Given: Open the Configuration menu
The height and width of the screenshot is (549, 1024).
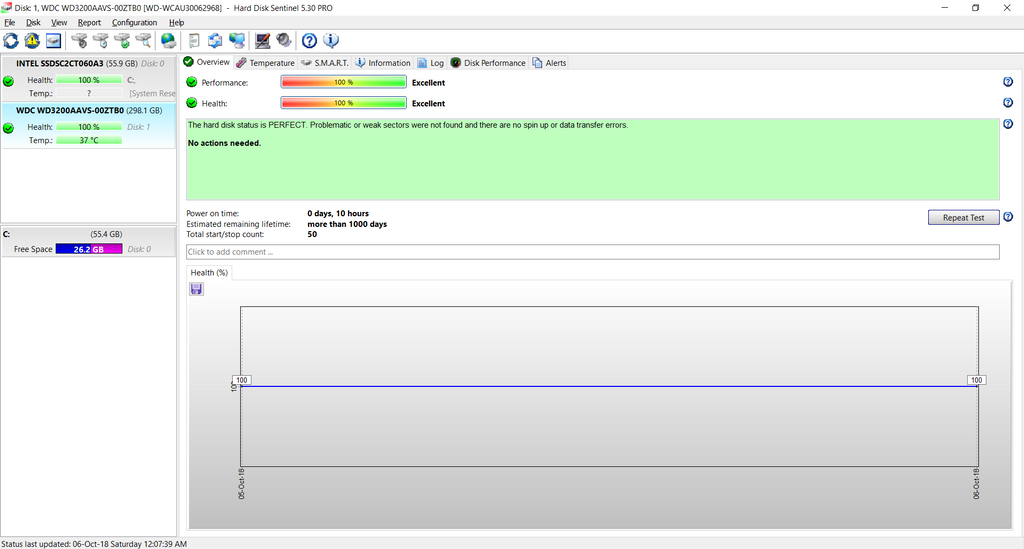Looking at the screenshot, I should 135,22.
